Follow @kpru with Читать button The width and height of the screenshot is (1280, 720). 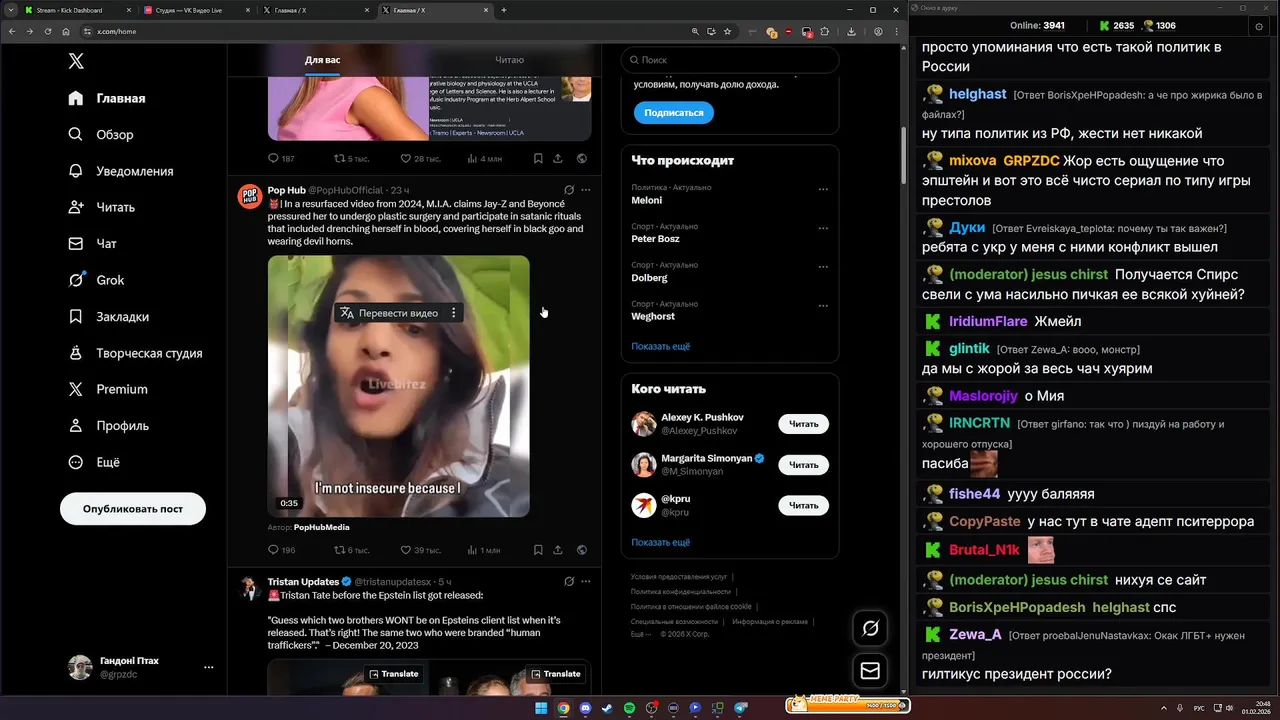[x=803, y=505]
